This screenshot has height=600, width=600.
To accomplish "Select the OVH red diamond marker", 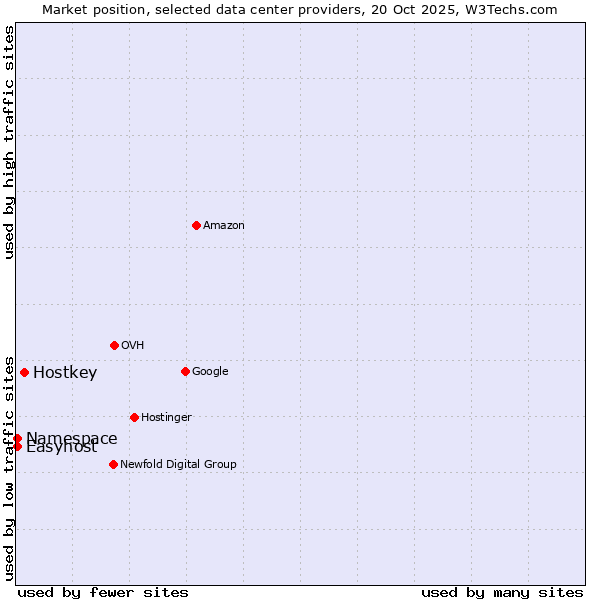I will (x=114, y=345).
